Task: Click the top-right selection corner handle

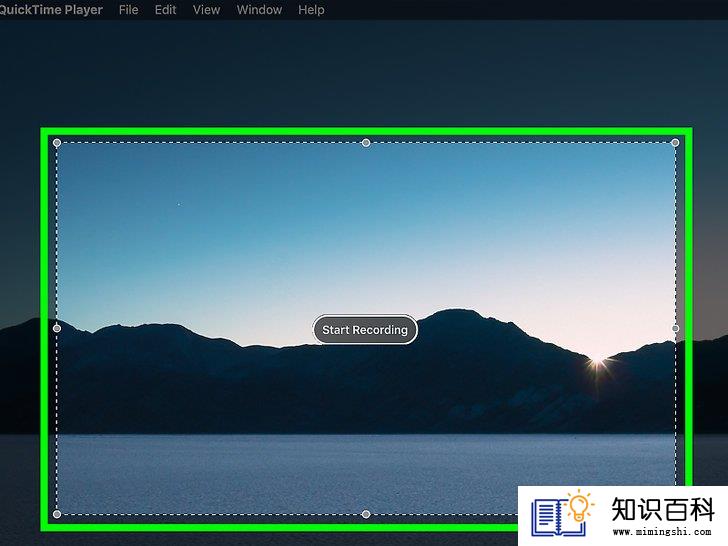Action: coord(675,143)
